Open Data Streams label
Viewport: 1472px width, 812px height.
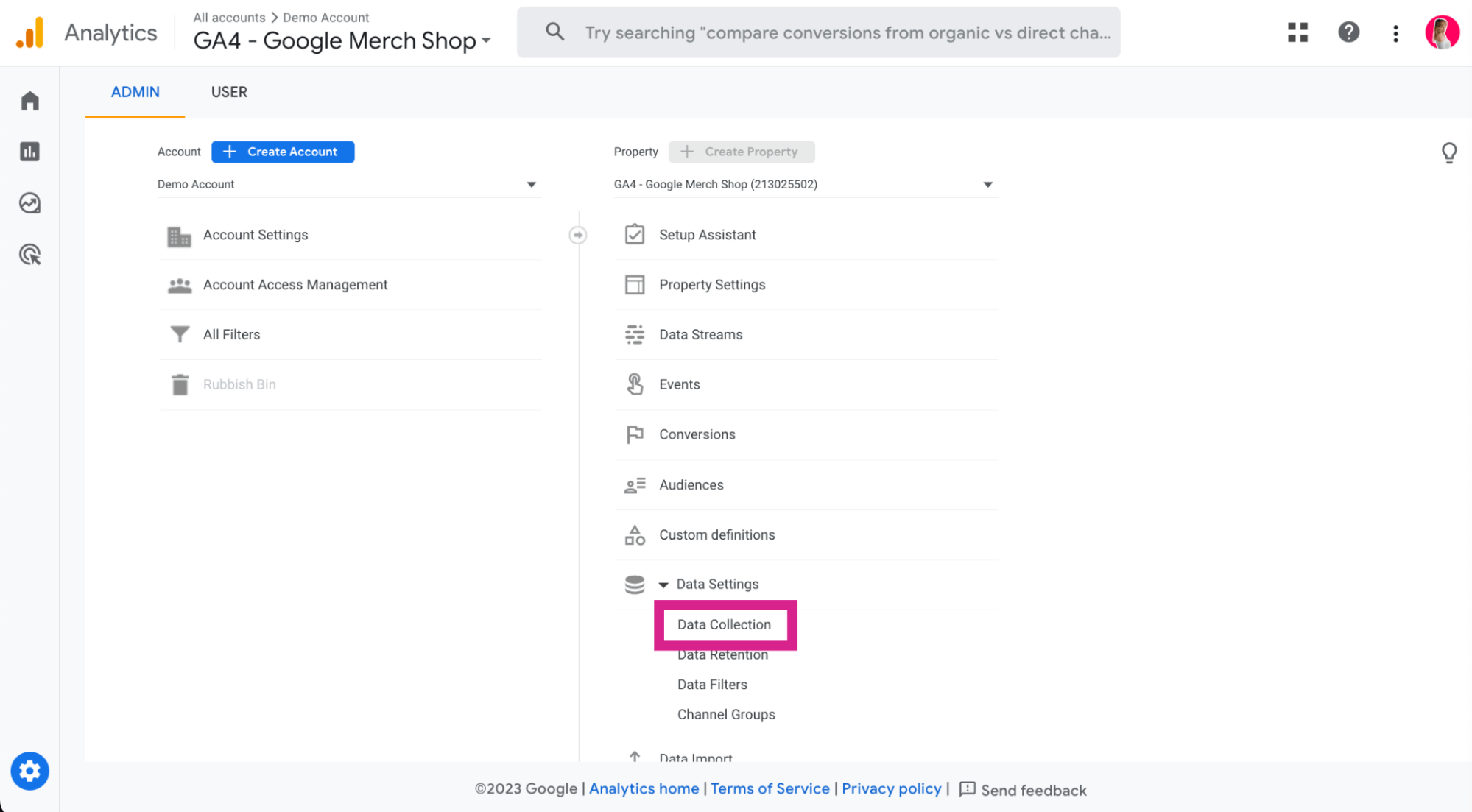tap(700, 335)
